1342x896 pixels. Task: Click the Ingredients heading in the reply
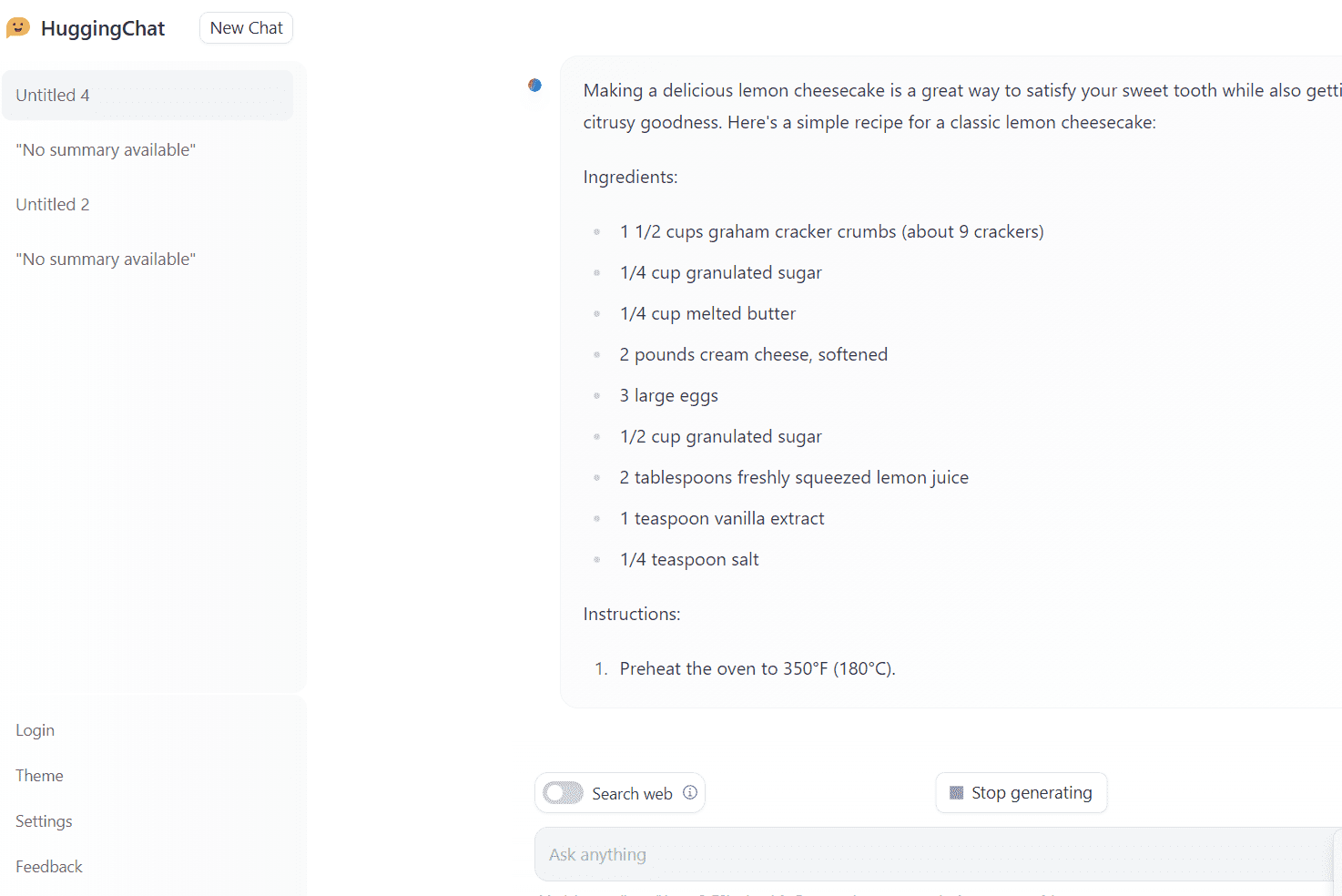coord(630,178)
